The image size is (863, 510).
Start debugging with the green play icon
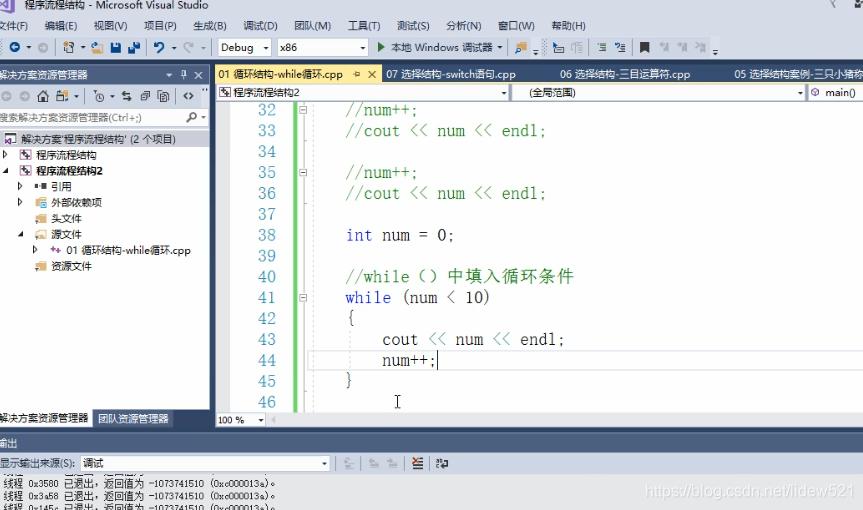click(x=380, y=47)
